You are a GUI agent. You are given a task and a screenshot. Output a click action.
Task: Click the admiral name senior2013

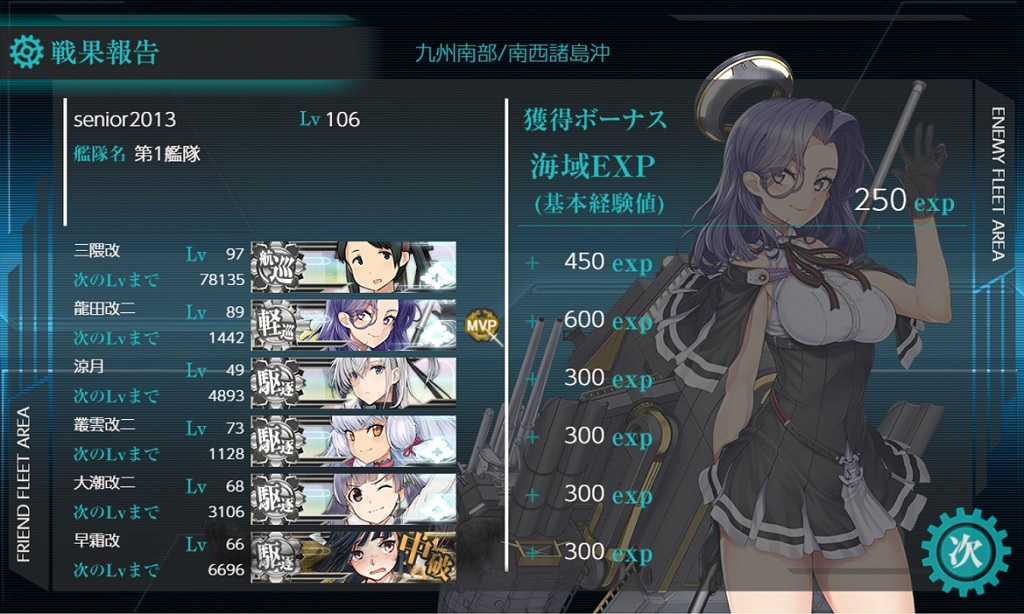pyautogui.click(x=125, y=120)
